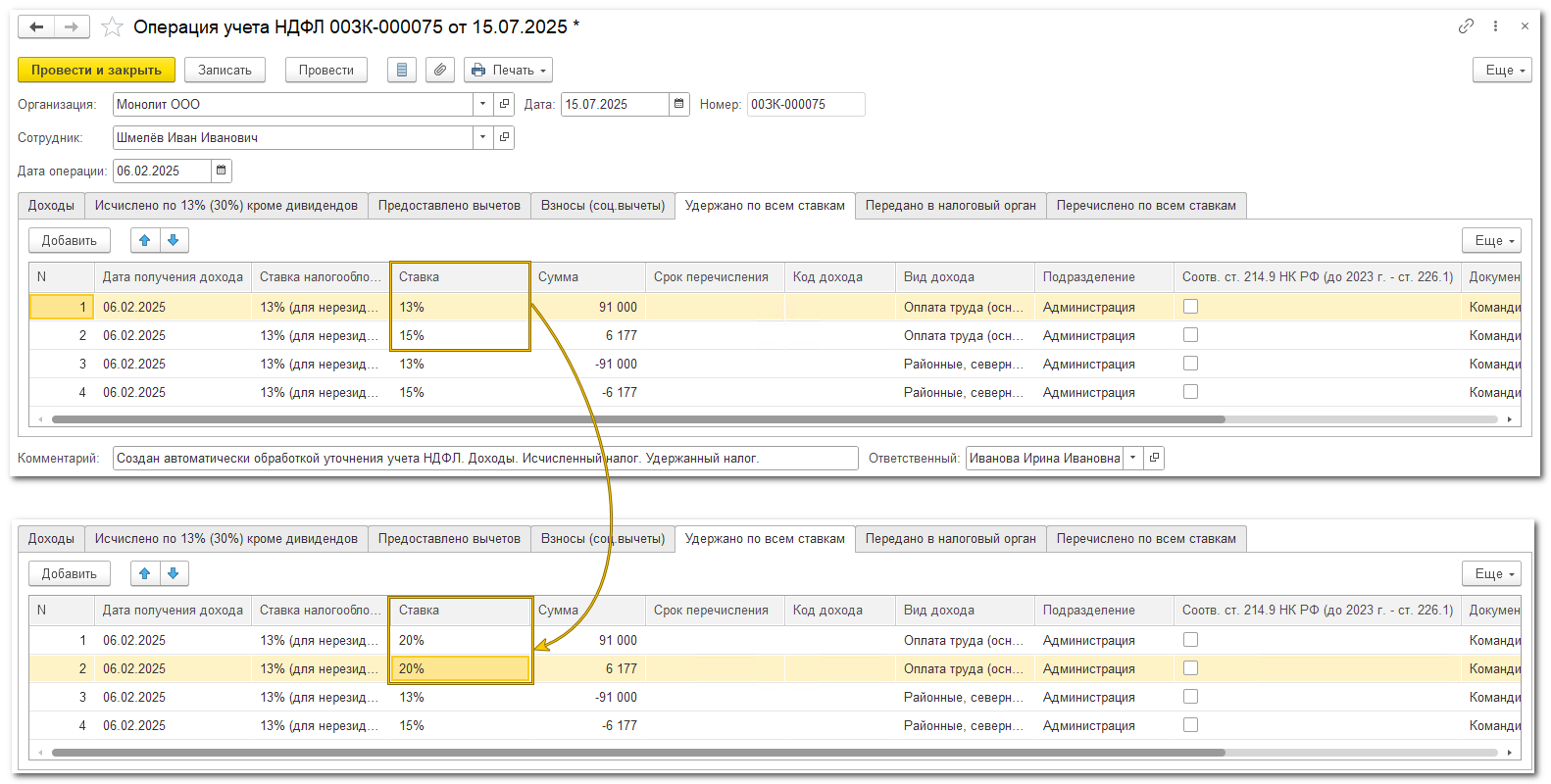Open the Предоставлено вычетов tab in upper panel
This screenshot has width=1551, height=784.
point(449,206)
